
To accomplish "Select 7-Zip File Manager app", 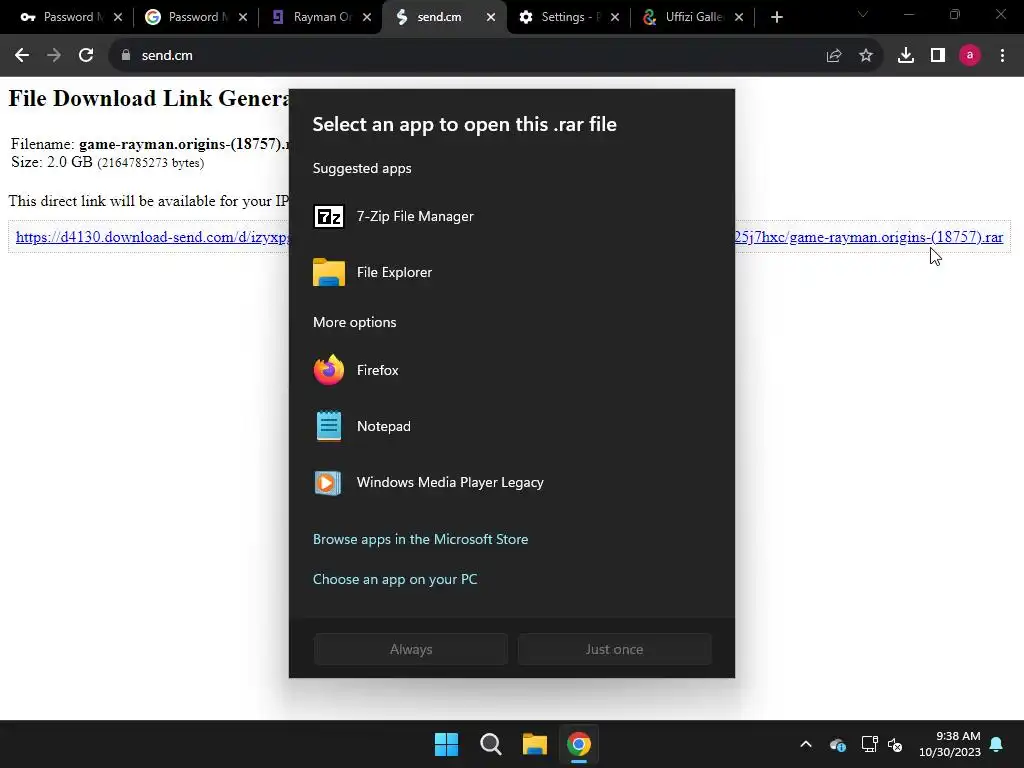I will pos(511,216).
